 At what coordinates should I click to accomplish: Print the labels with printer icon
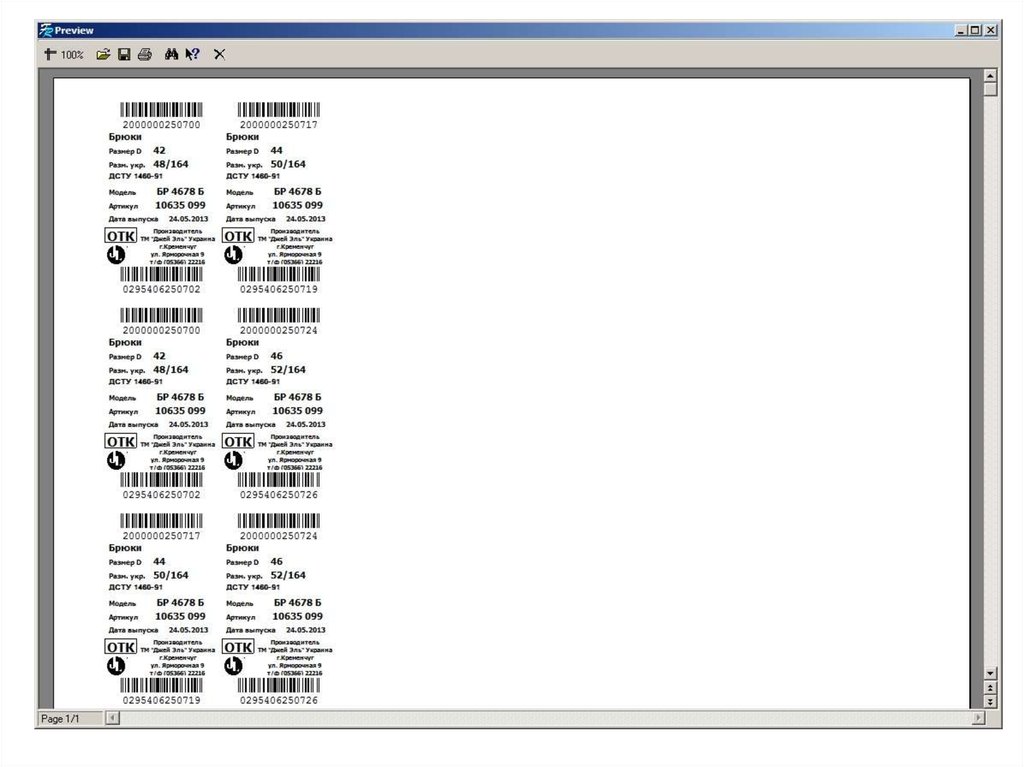coord(145,54)
